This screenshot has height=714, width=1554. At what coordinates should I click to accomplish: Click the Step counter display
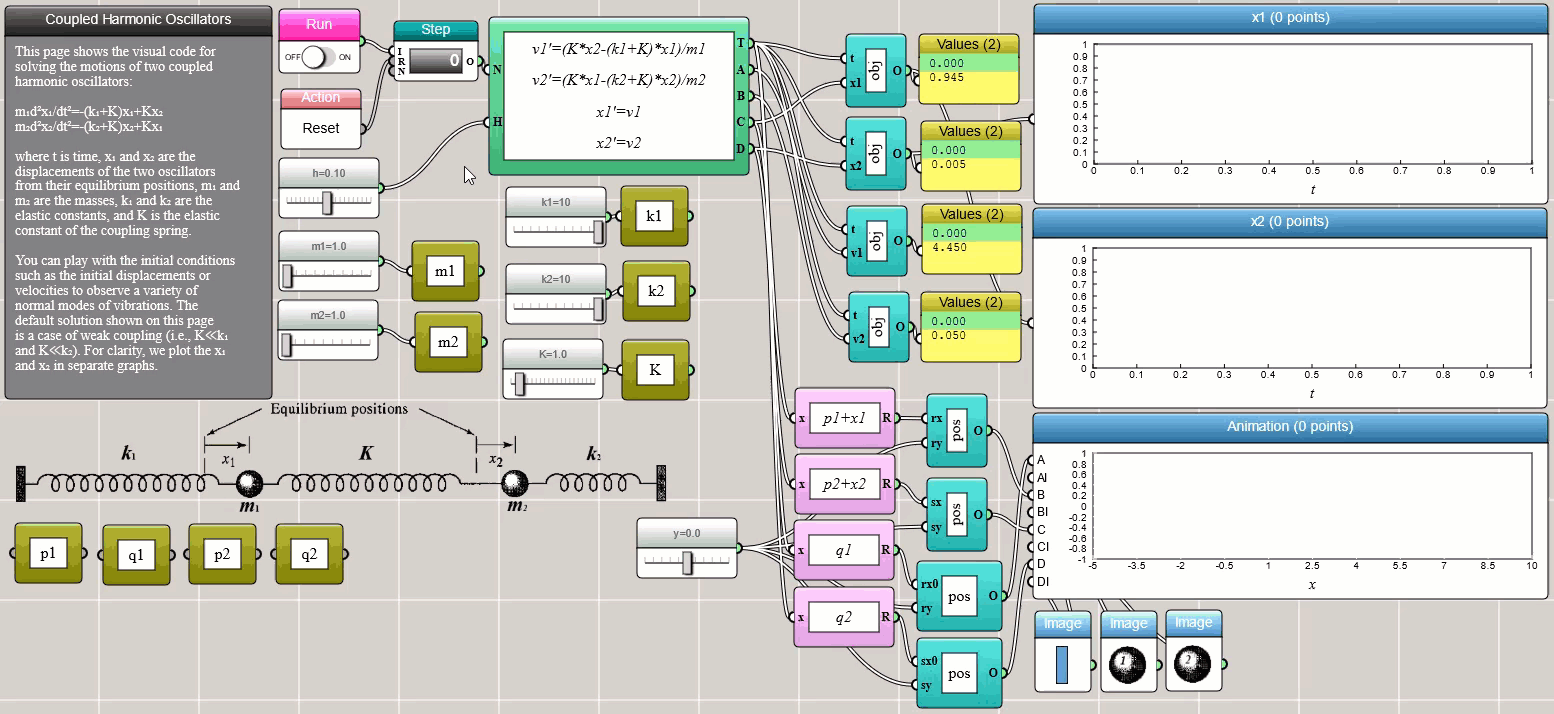[435, 61]
